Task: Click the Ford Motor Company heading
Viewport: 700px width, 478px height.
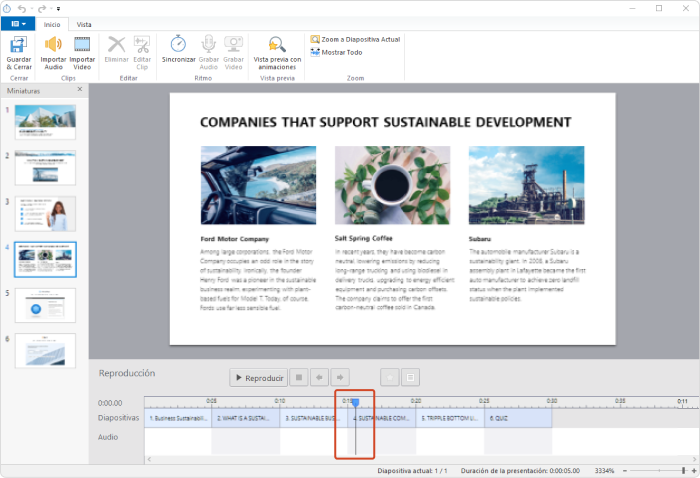Action: click(235, 239)
